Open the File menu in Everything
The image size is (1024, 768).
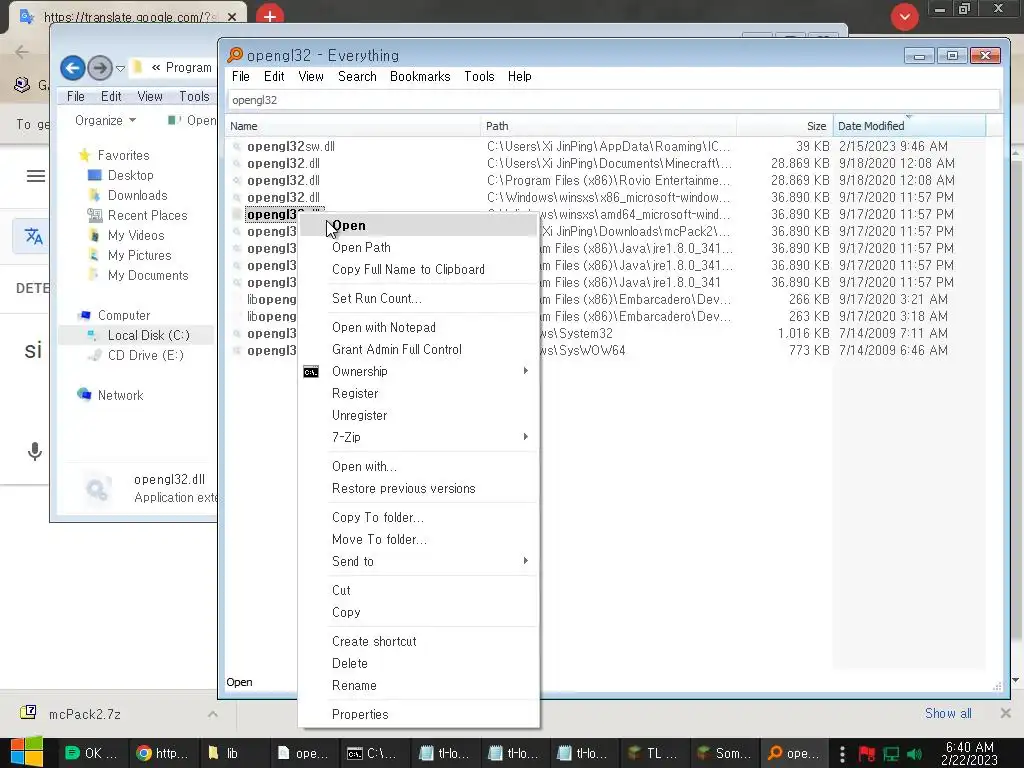tap(240, 76)
